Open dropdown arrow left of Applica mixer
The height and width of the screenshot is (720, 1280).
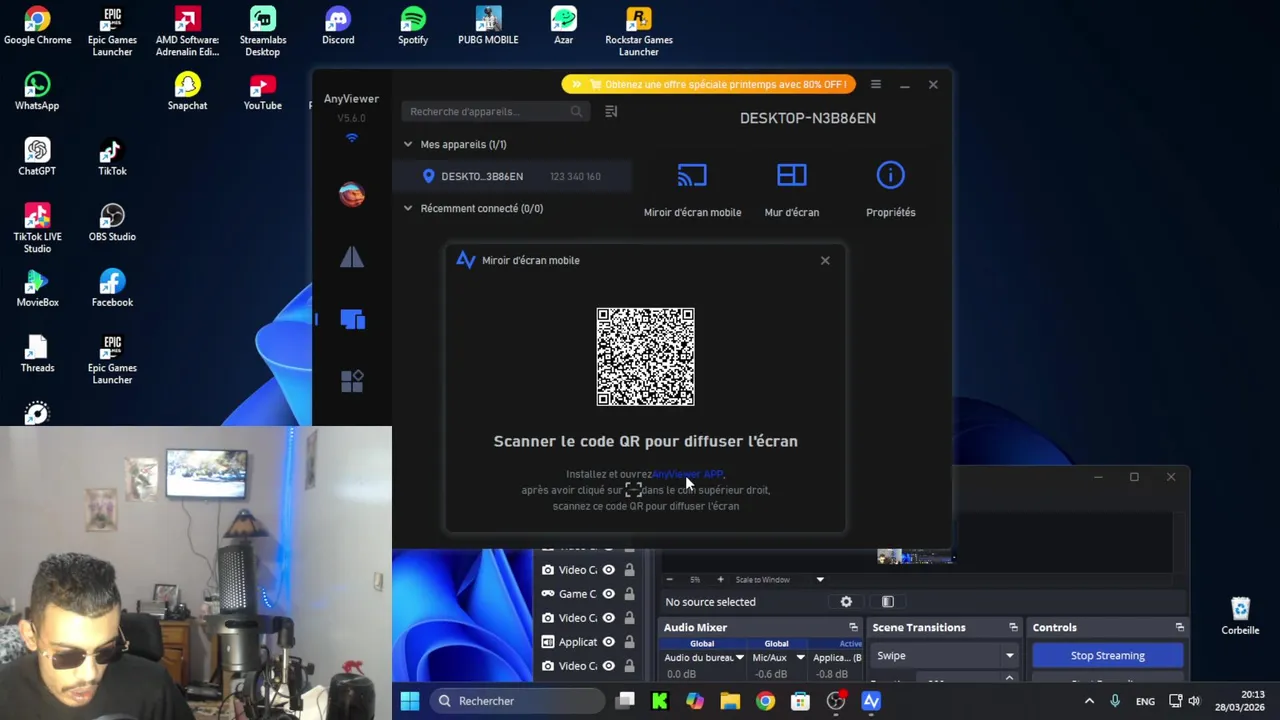800,658
